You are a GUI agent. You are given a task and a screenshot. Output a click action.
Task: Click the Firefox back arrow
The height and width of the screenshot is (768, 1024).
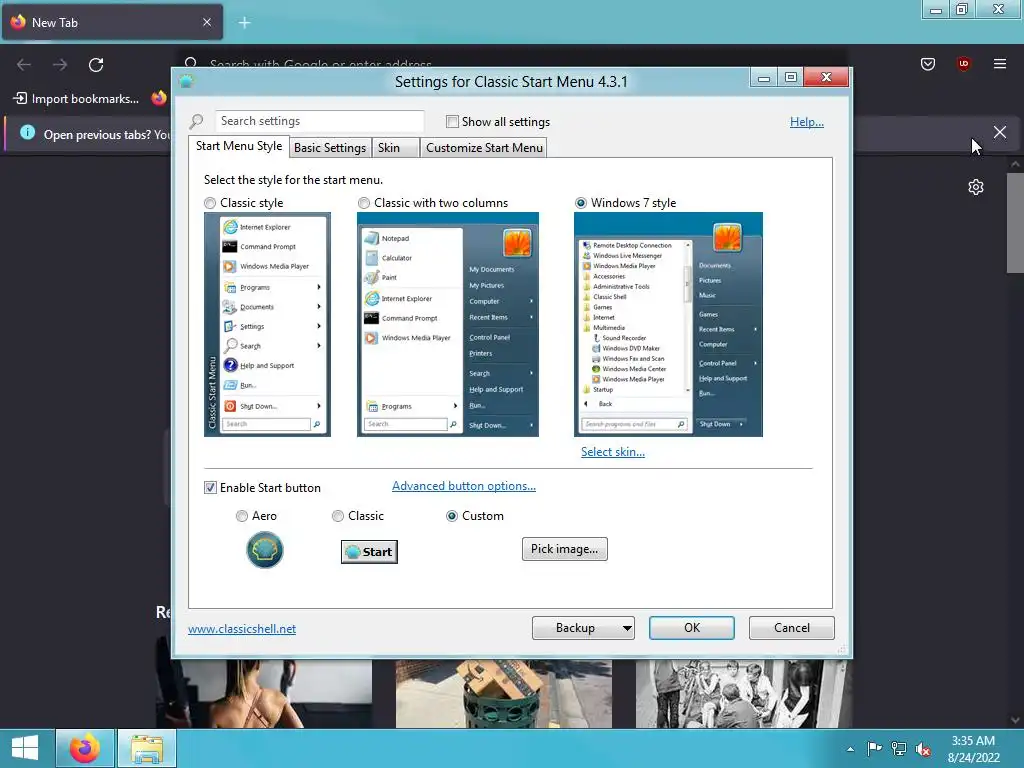tap(24, 64)
